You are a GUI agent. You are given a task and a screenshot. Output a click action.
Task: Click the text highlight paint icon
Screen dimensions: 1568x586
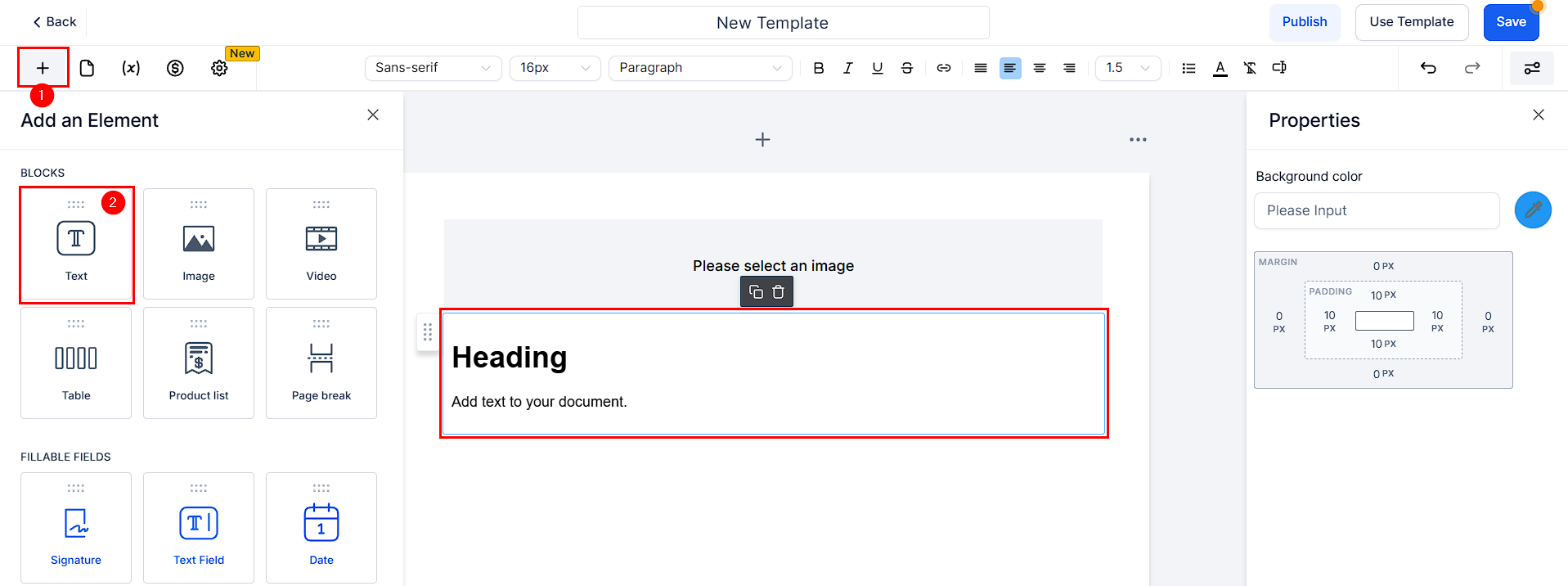[x=1279, y=68]
